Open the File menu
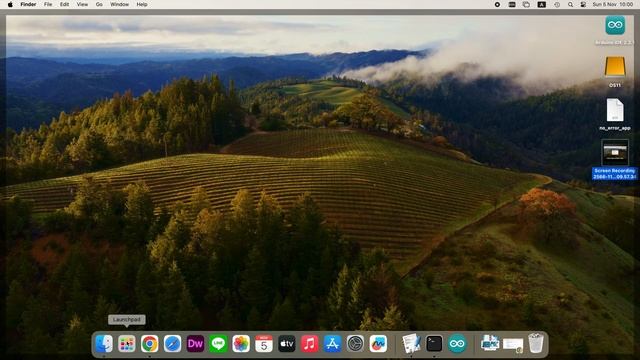Screen dimensions: 640x360 pyautogui.click(x=48, y=4)
